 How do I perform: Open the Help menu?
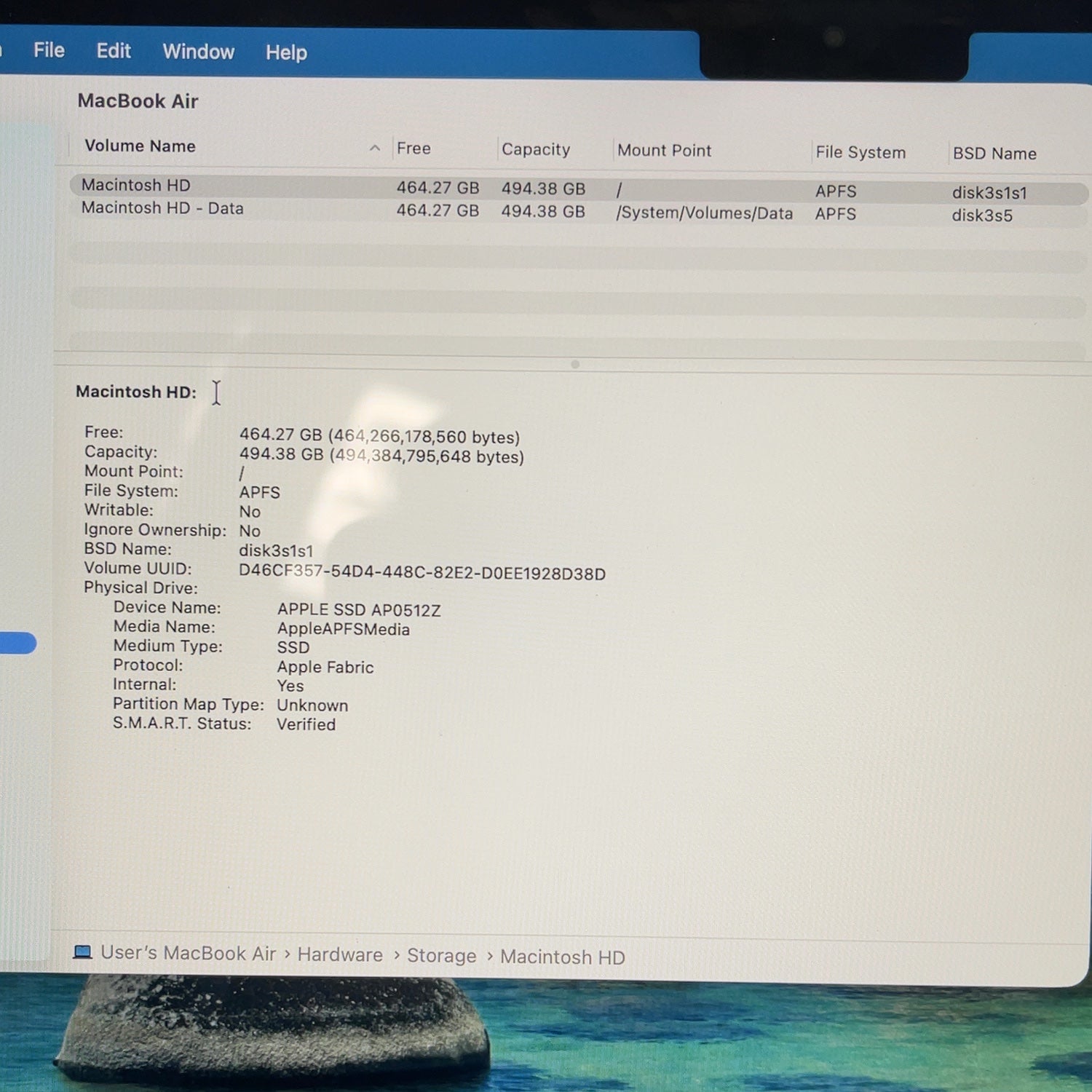286,52
